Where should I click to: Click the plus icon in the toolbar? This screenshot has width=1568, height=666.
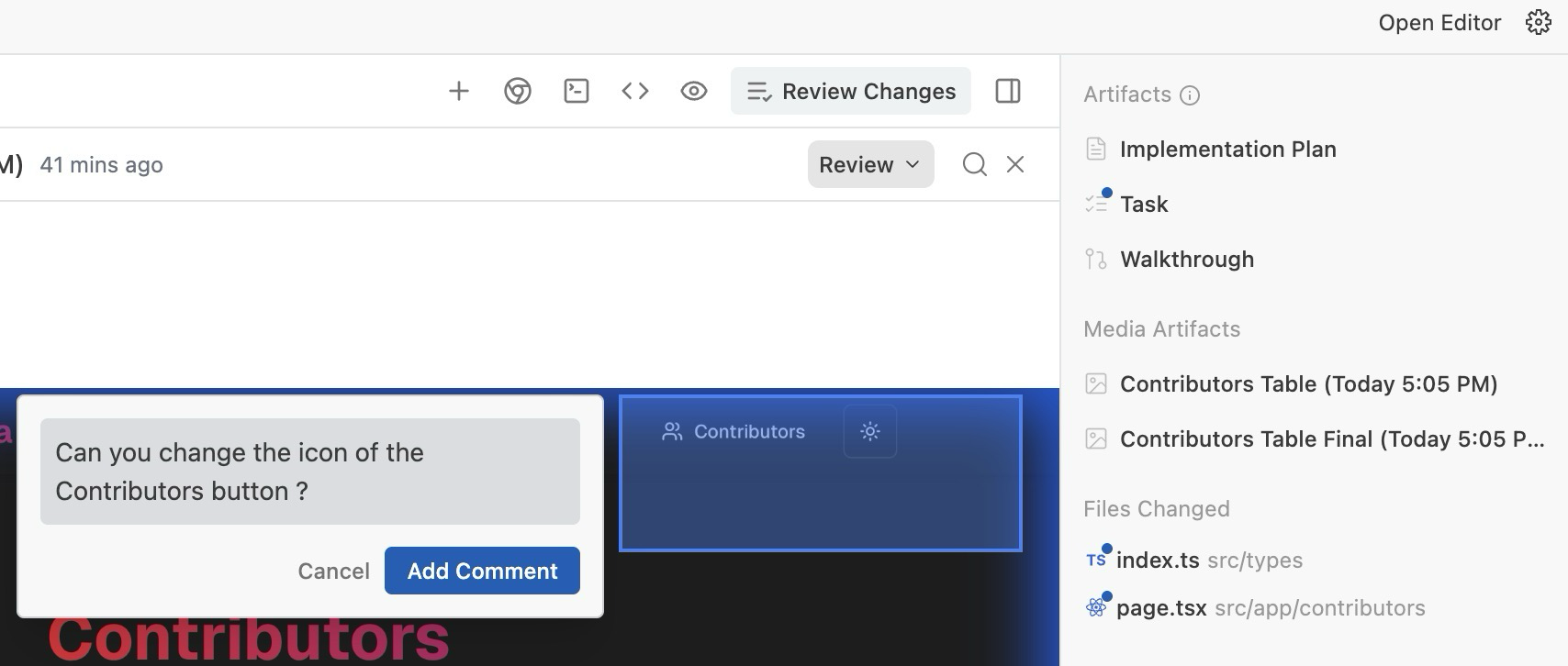458,91
